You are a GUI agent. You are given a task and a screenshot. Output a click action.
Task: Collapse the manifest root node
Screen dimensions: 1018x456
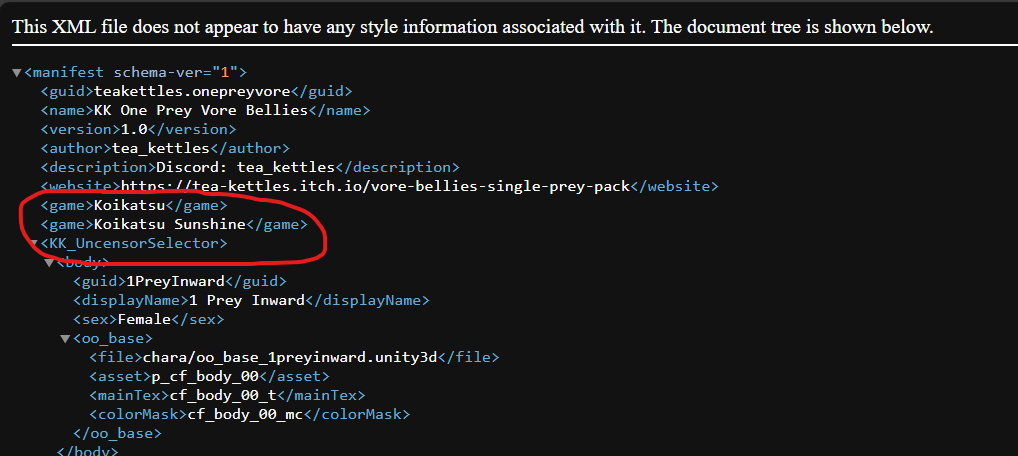click(x=17, y=73)
